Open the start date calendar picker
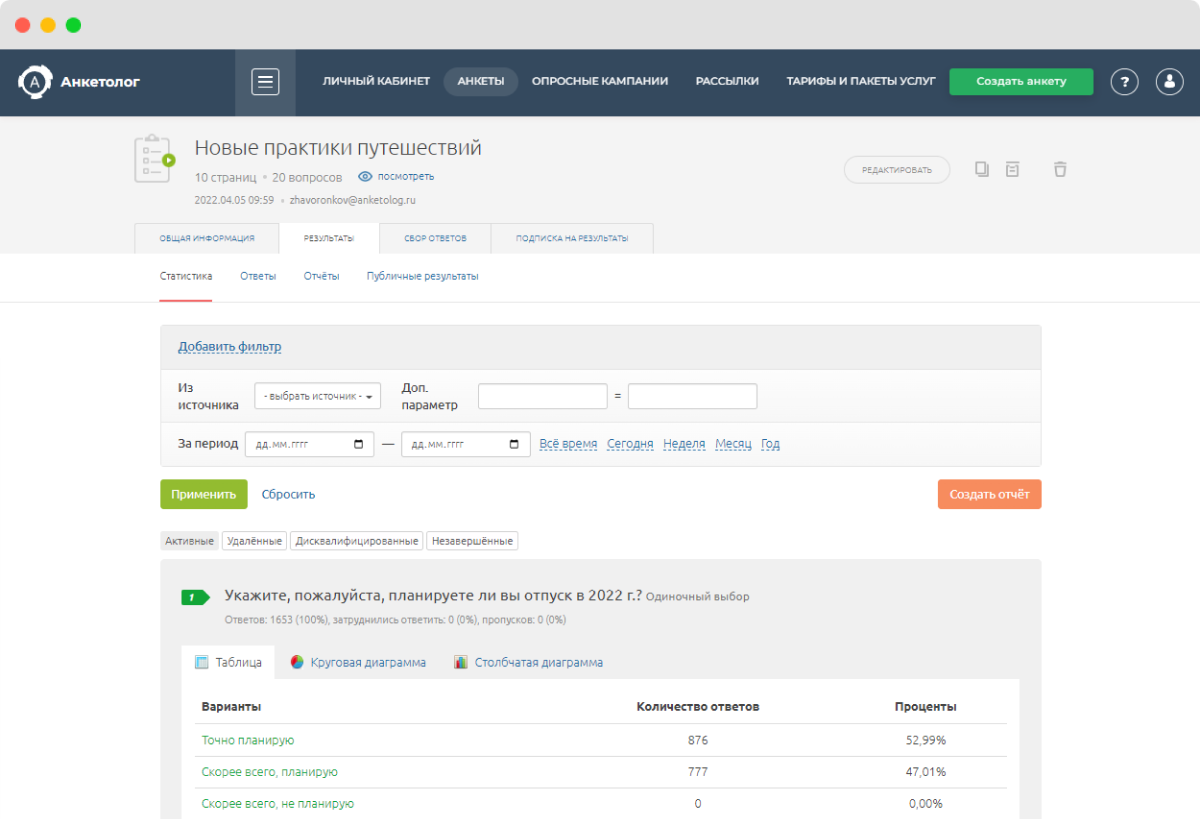Viewport: 1200px width, 819px height. click(359, 445)
